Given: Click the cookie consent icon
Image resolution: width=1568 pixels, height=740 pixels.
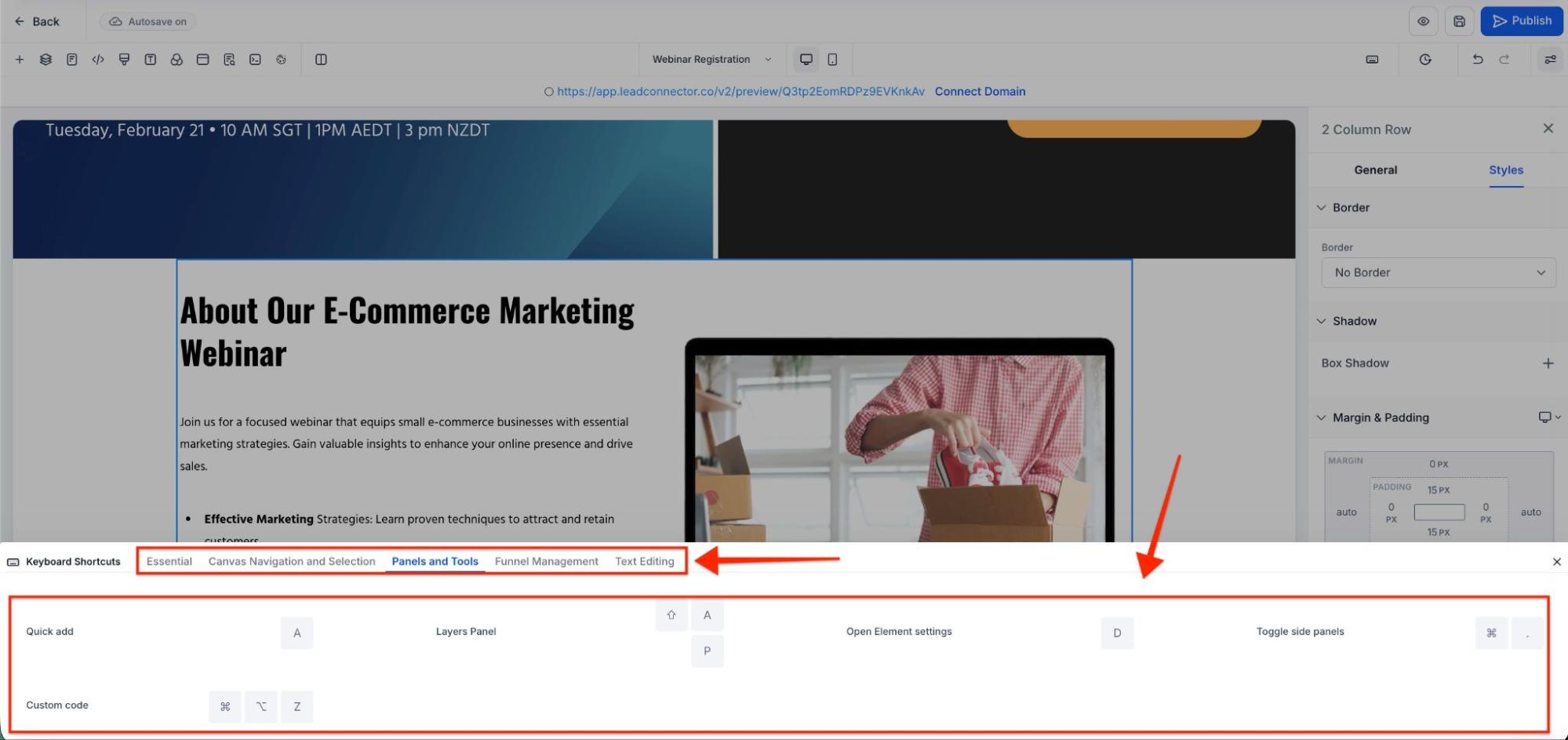Looking at the screenshot, I should coord(281,60).
